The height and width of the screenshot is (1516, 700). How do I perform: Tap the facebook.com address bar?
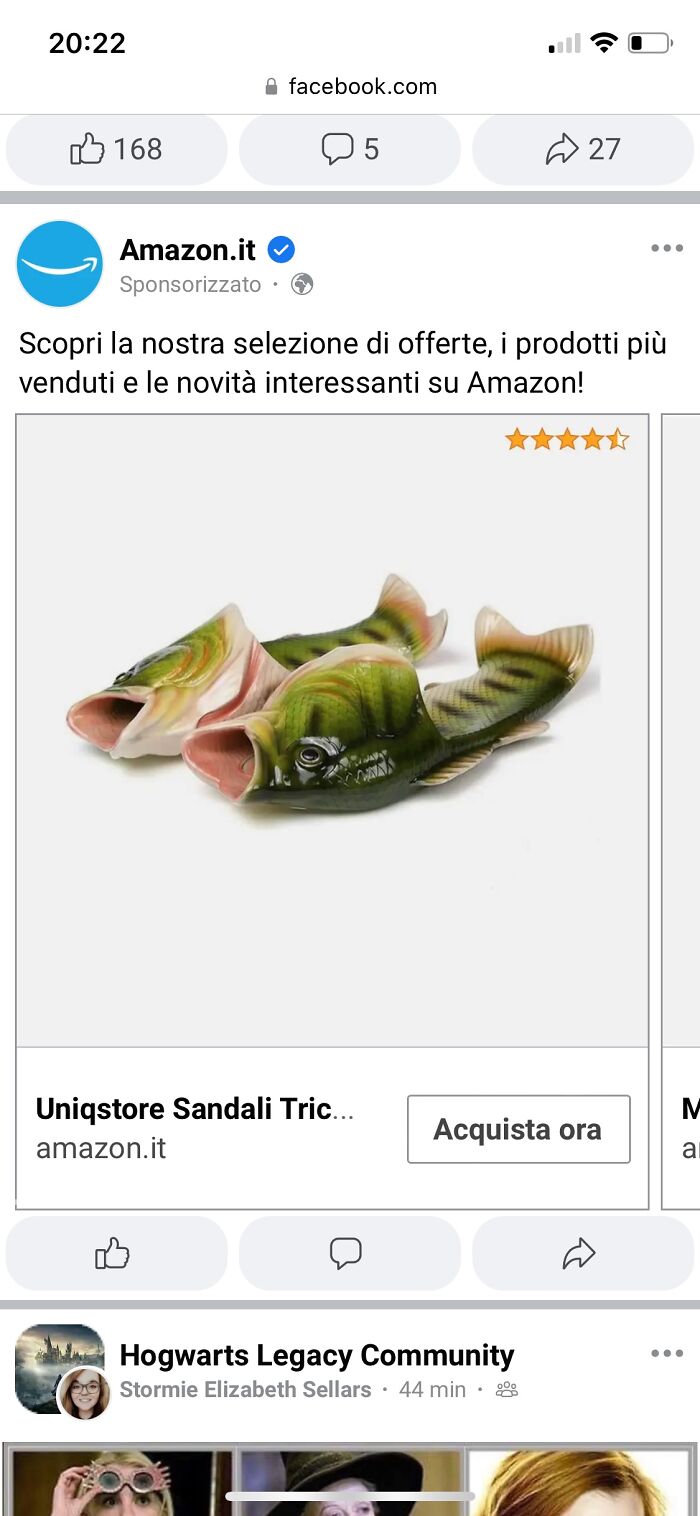[350, 87]
